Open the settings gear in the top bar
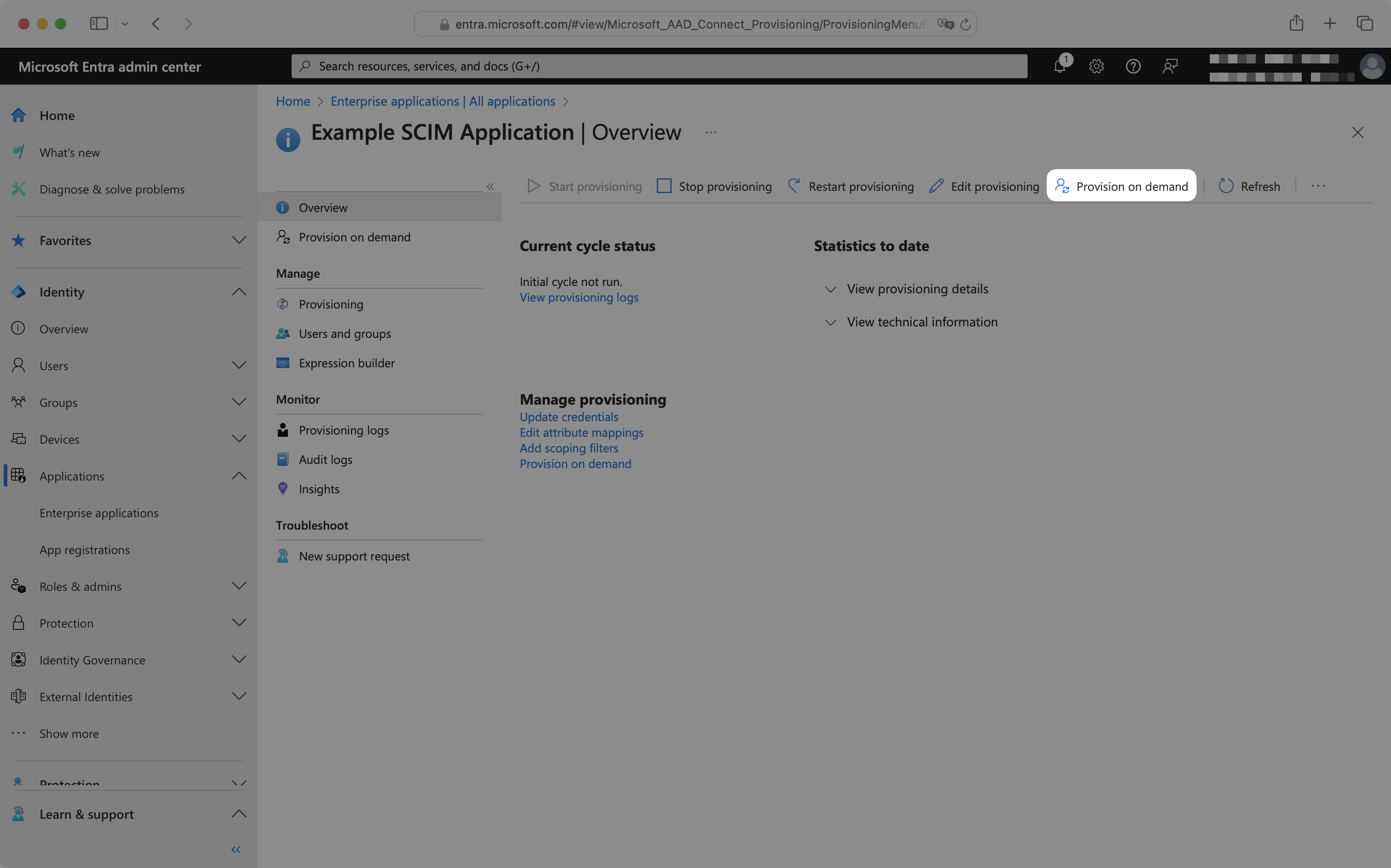Viewport: 1391px width, 868px height. tap(1096, 66)
